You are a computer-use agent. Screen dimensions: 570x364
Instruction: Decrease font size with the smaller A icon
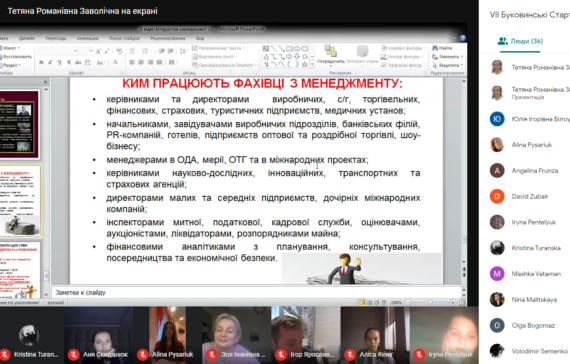pos(107,51)
